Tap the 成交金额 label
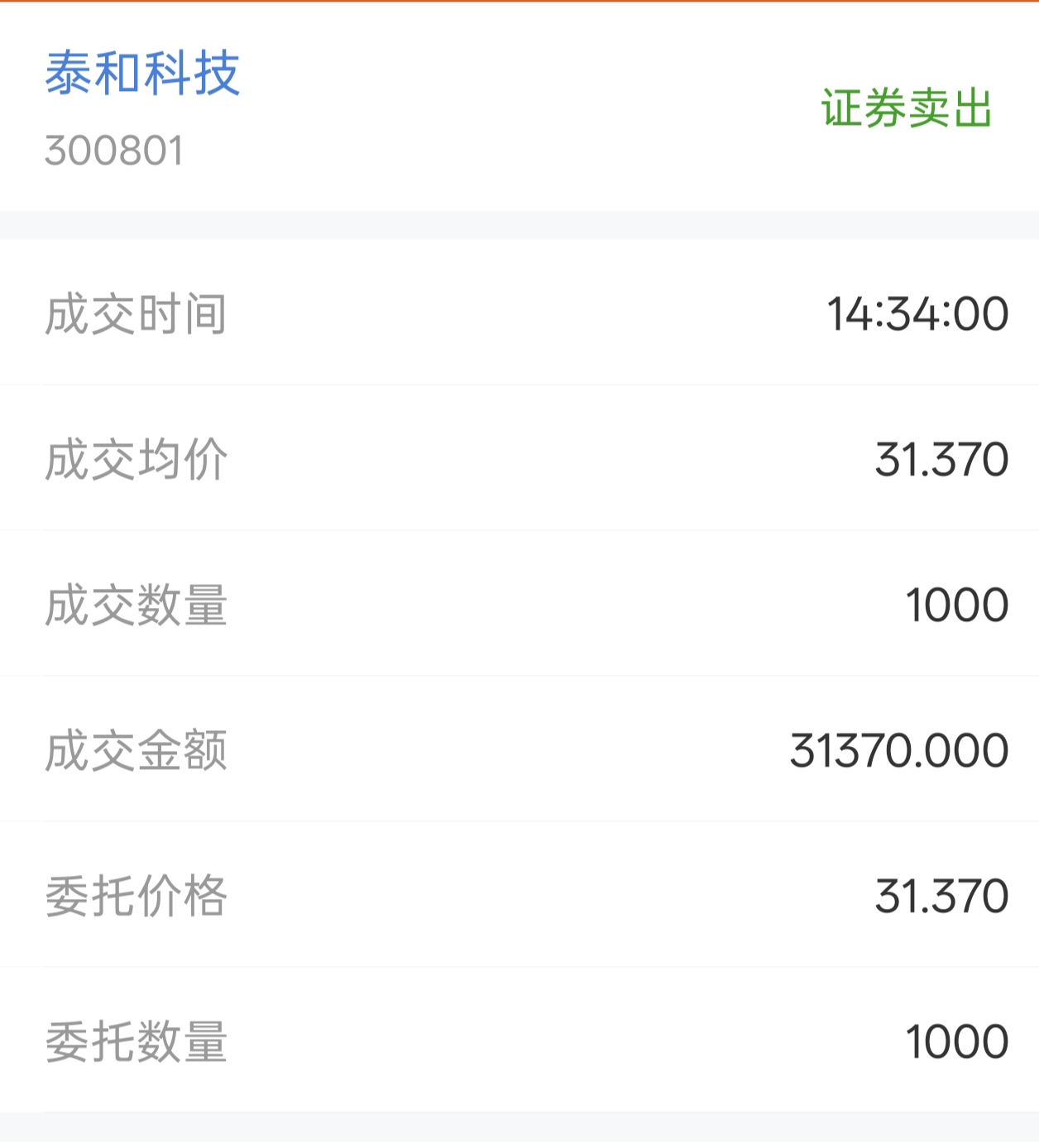This screenshot has width=1039, height=1148. point(136,751)
